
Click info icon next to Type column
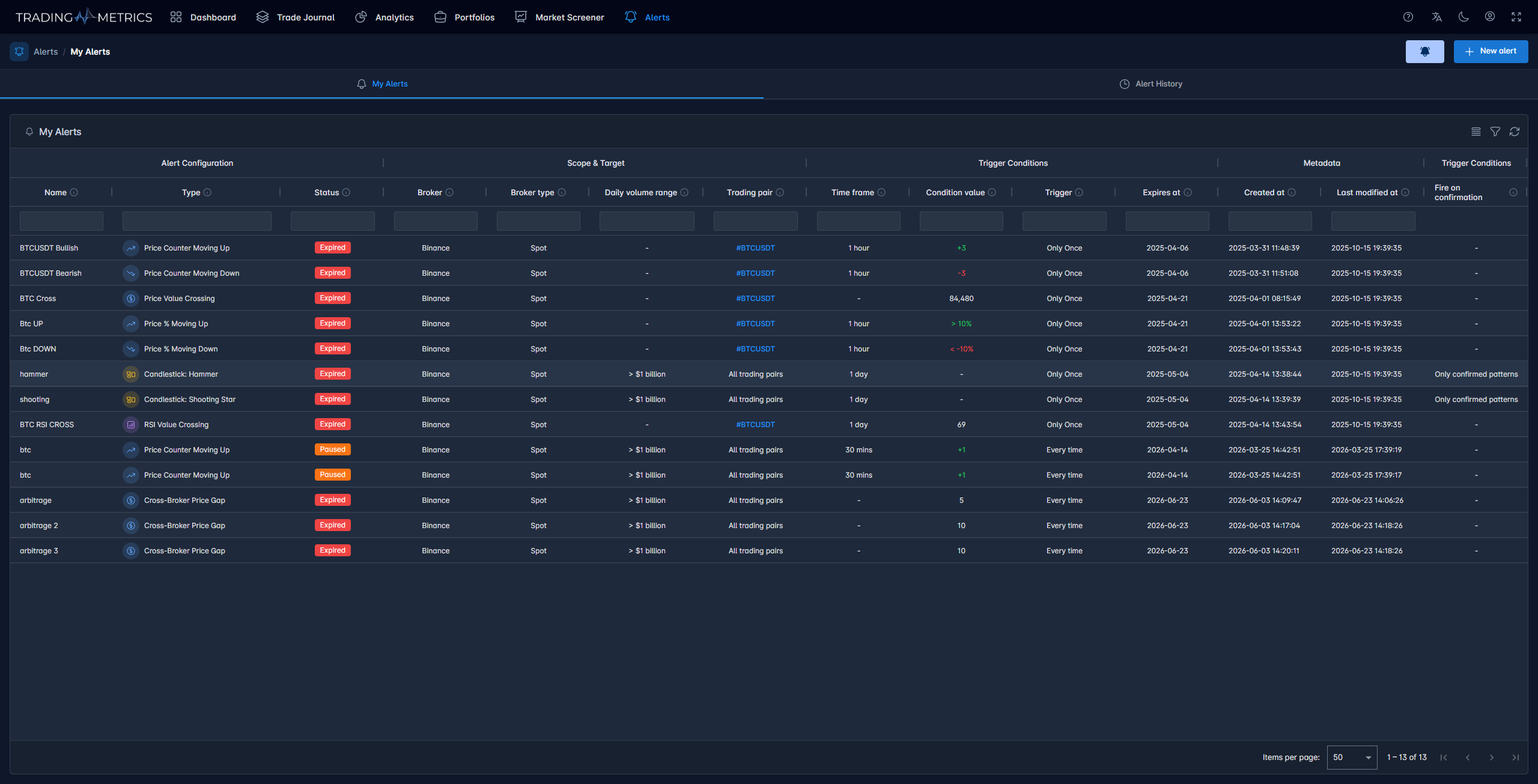click(207, 192)
